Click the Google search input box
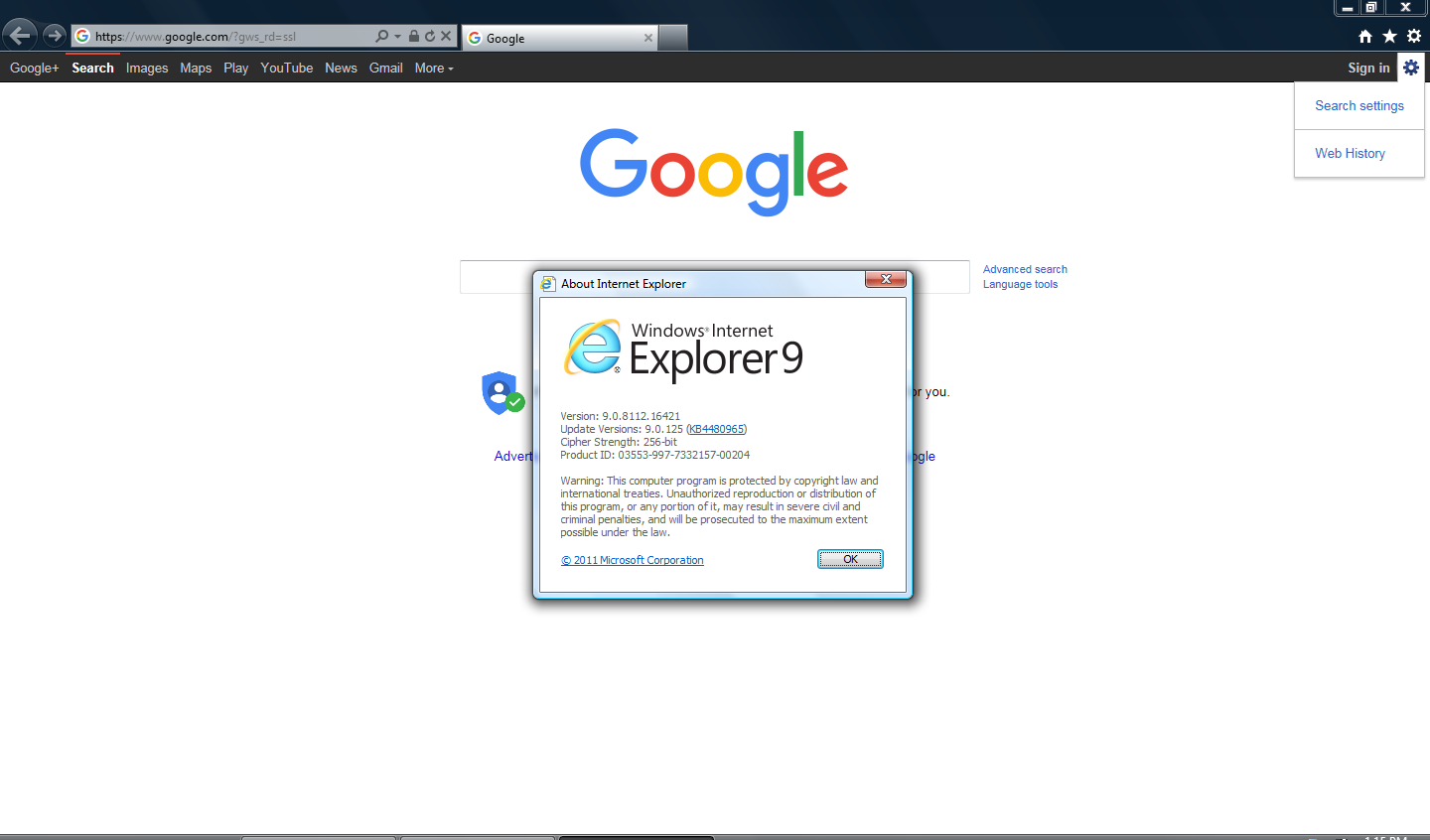This screenshot has height=840, width=1430. tap(714, 277)
